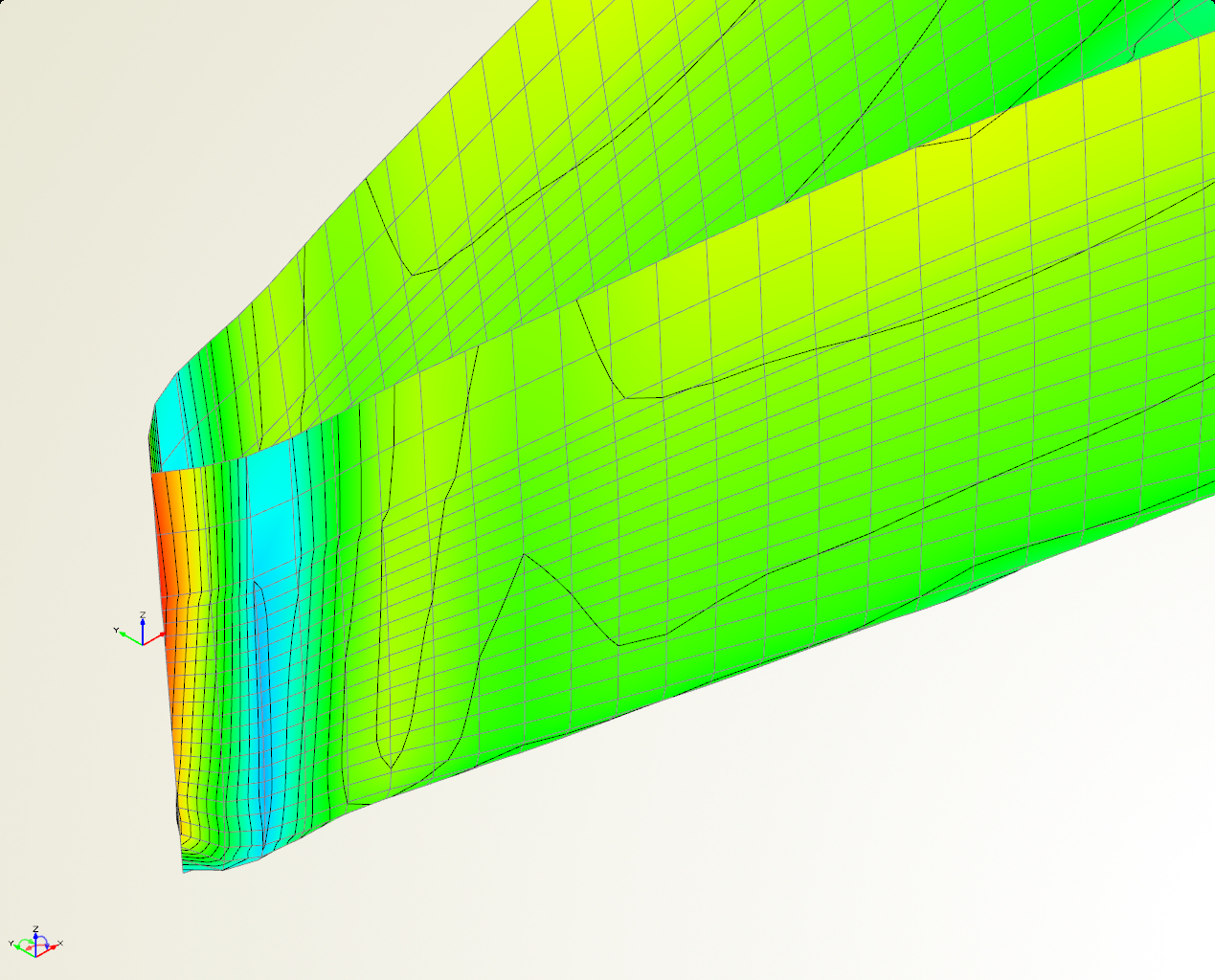Viewport: 1215px width, 980px height.
Task: Click the U-shaped contour bottom near the lower edge
Action: tap(391, 764)
